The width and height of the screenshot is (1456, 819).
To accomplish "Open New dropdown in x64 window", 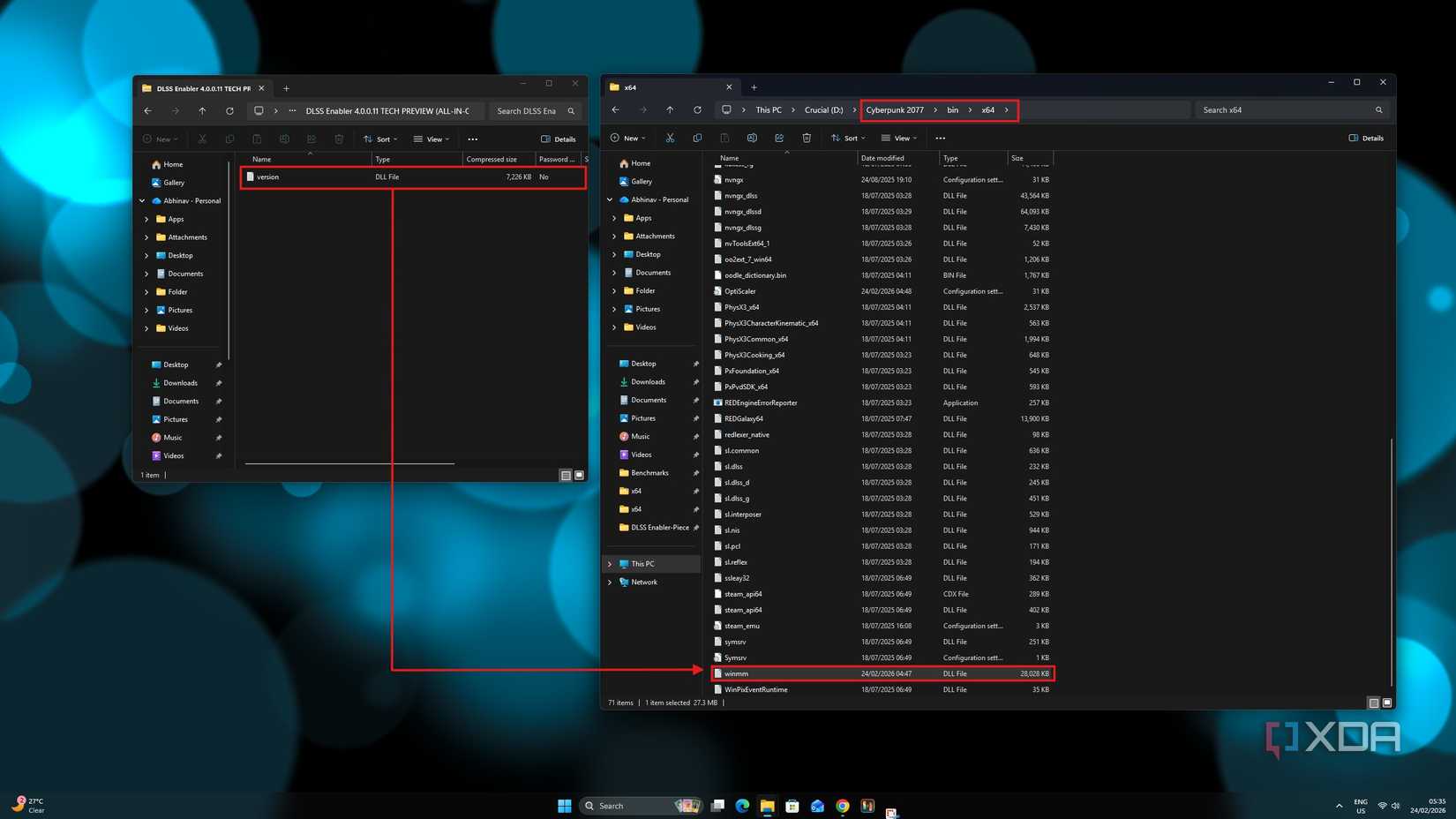I will 628,139.
